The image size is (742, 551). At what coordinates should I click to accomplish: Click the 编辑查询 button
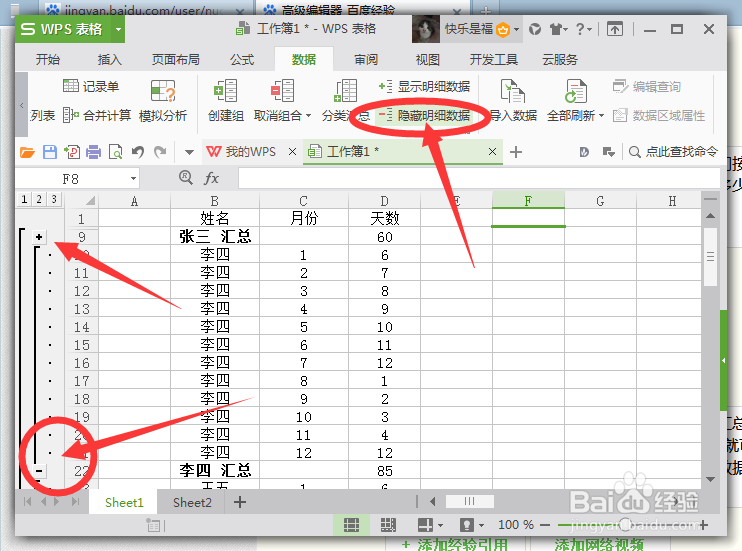coord(646,86)
